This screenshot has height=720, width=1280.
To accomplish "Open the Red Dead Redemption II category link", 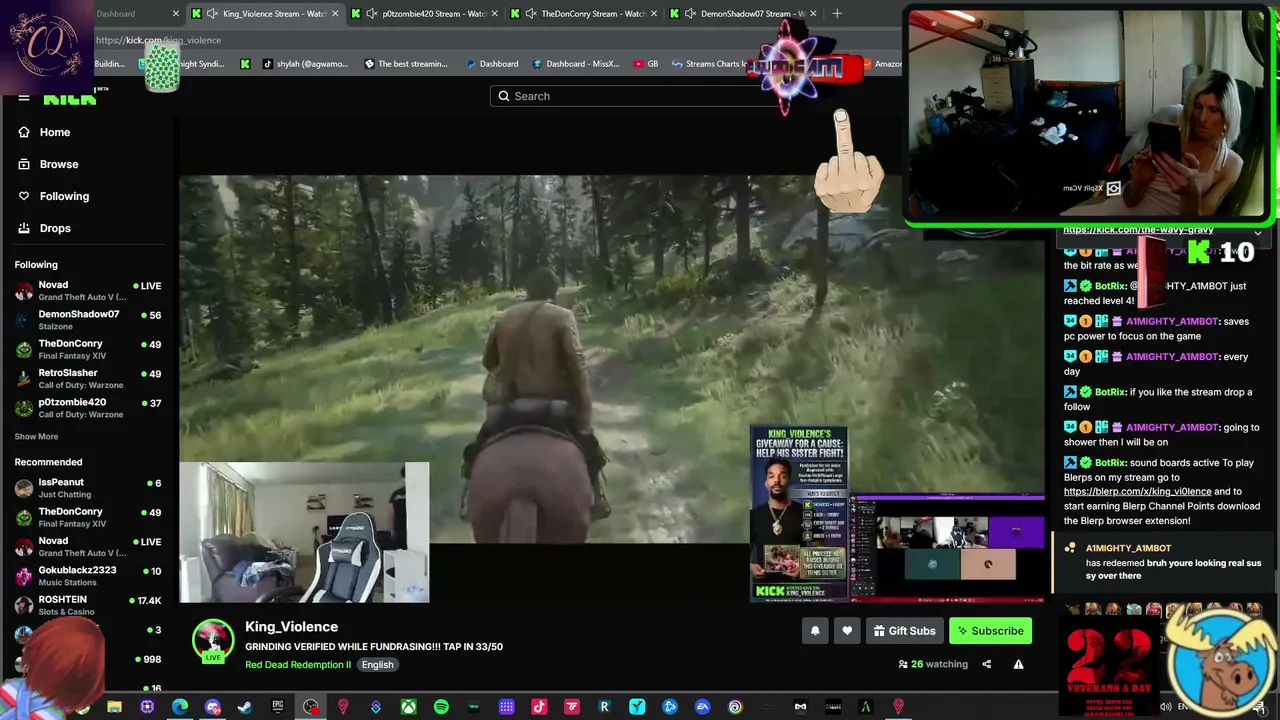I will point(298,665).
